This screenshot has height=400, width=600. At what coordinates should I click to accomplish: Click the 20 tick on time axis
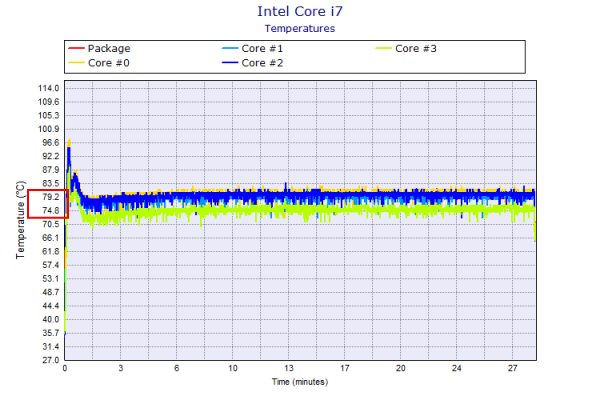tap(401, 368)
